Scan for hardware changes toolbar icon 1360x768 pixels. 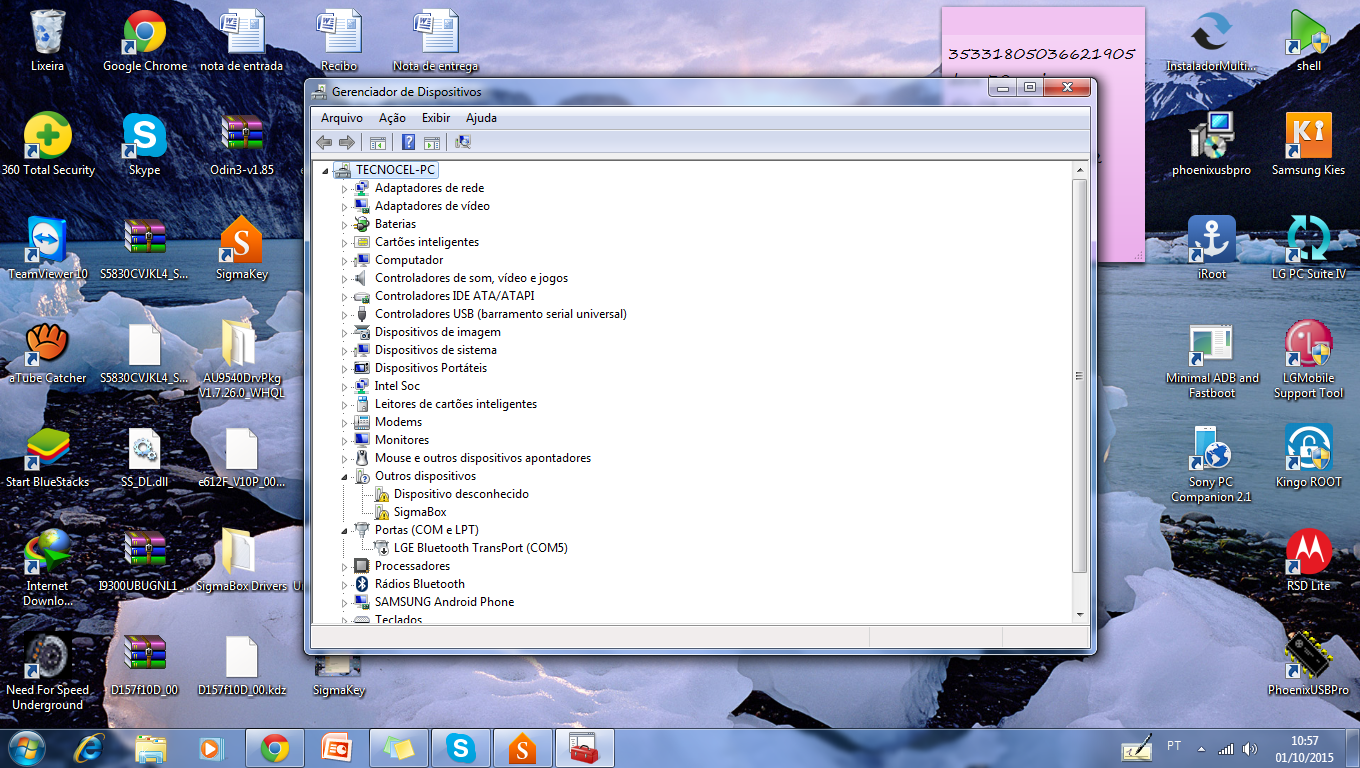click(x=463, y=142)
